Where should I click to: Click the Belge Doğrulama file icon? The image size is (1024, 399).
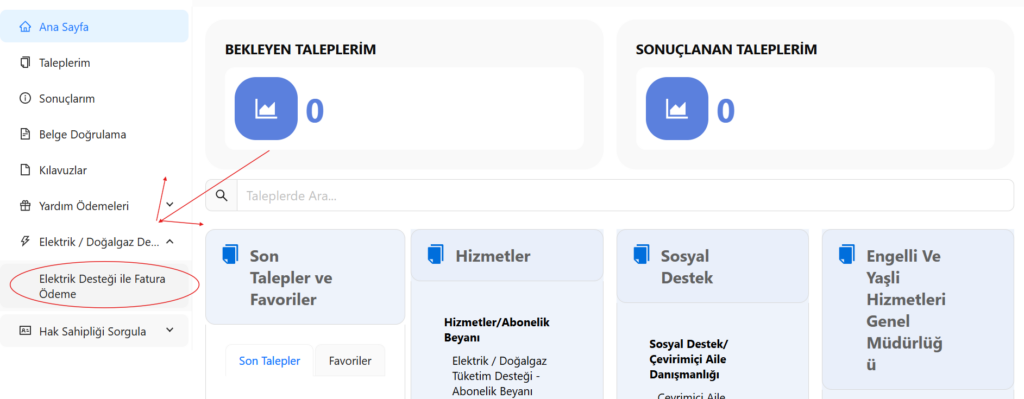coord(25,135)
